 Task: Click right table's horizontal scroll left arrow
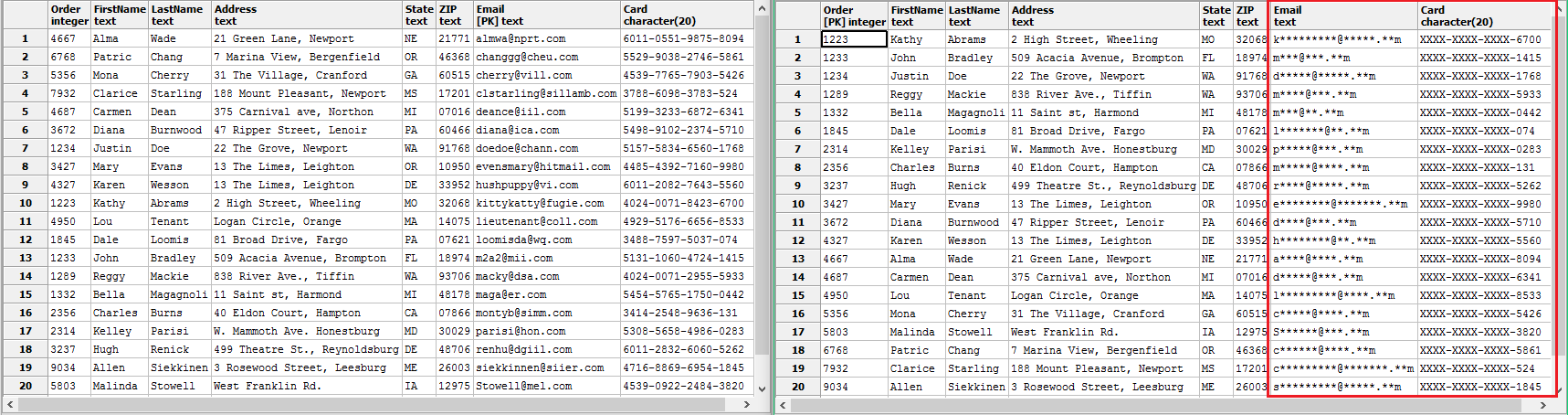784,405
